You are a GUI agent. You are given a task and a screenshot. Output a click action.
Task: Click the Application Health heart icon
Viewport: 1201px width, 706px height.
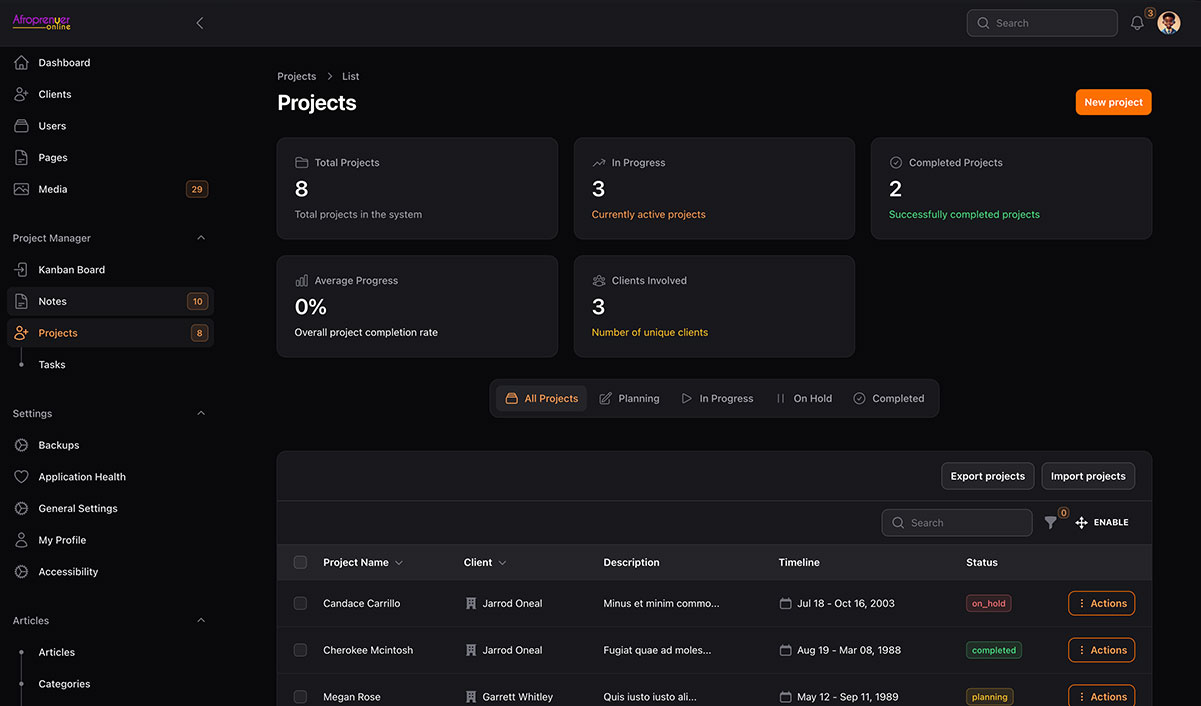pos(21,477)
